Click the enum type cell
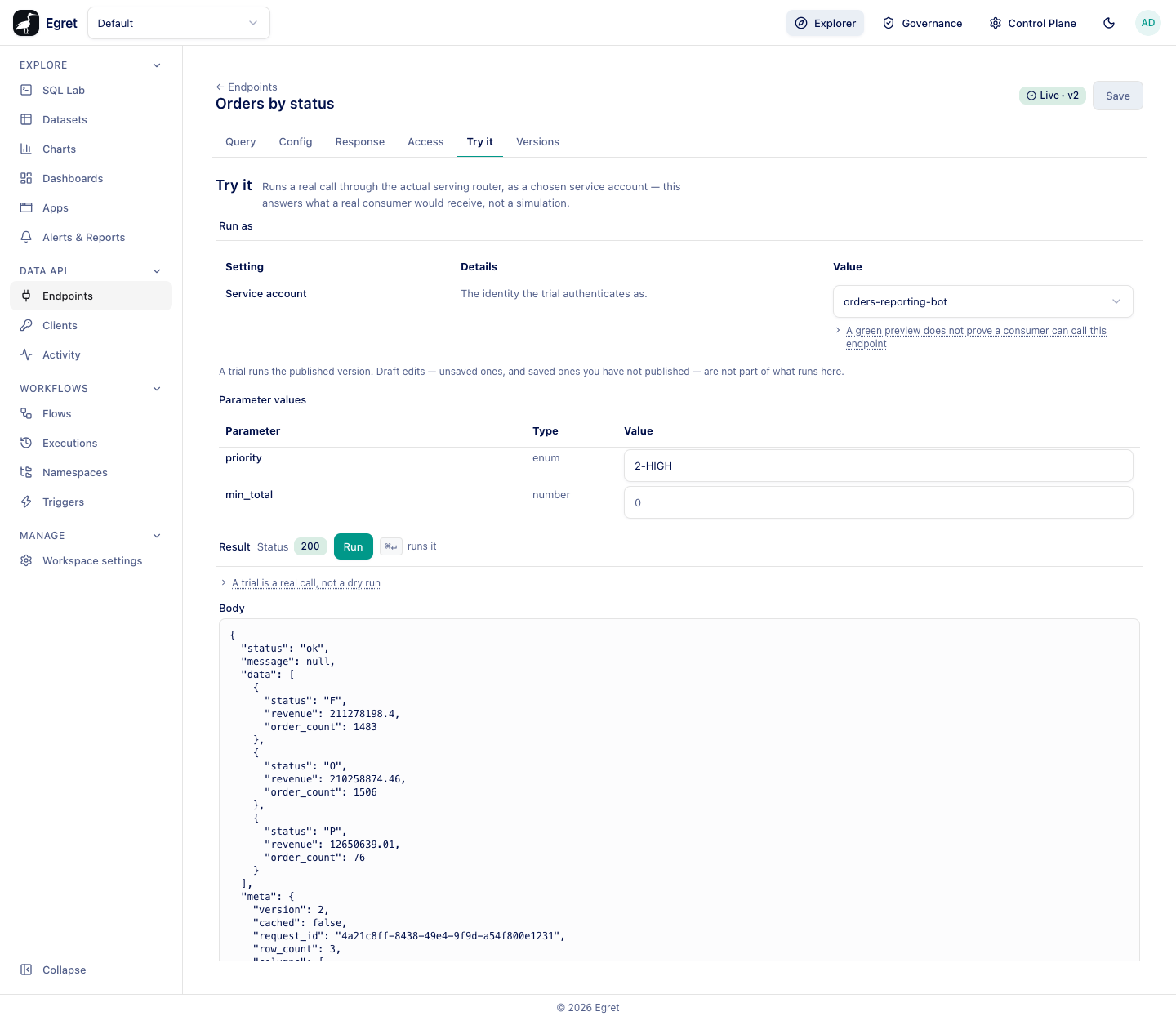This screenshot has height=1021, width=1176. click(546, 458)
